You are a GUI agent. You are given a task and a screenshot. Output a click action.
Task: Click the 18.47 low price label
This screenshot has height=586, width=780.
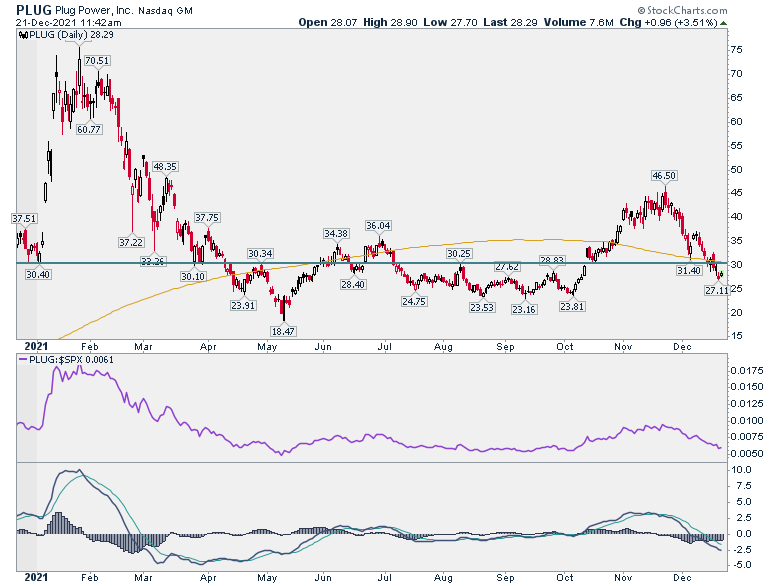click(283, 331)
